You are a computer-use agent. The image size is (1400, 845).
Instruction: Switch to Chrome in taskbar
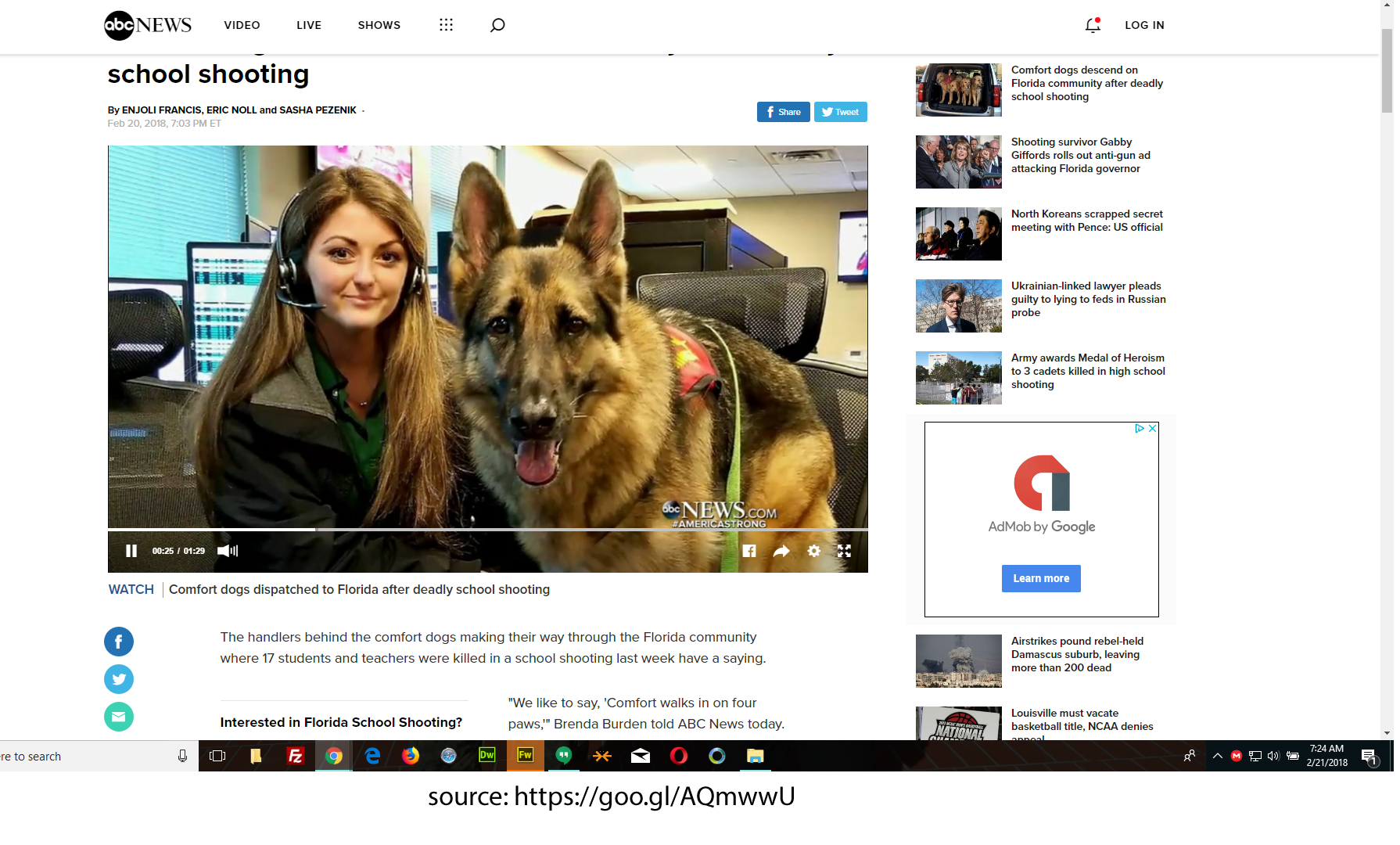(x=334, y=756)
